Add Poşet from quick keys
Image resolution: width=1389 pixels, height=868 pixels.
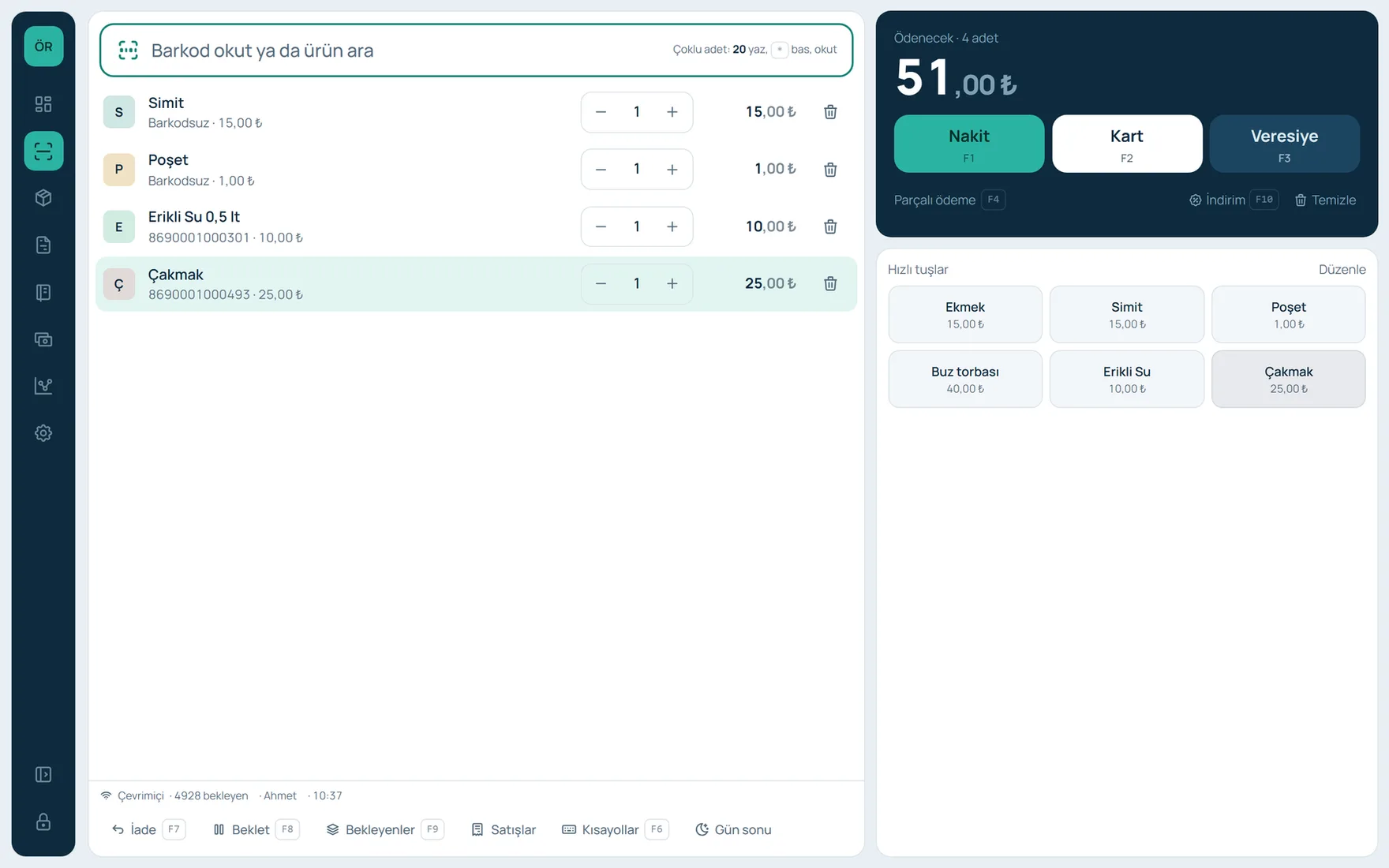(1289, 314)
